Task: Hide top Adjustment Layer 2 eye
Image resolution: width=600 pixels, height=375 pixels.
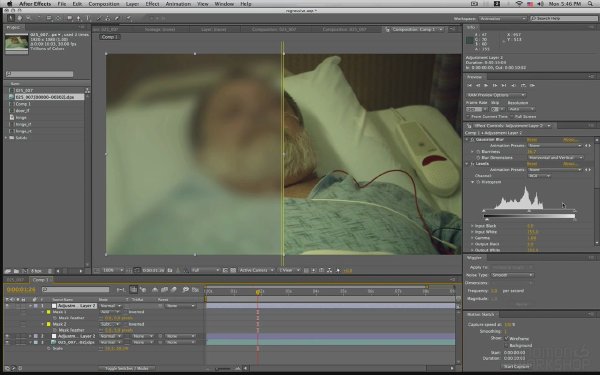Action: coord(7,306)
